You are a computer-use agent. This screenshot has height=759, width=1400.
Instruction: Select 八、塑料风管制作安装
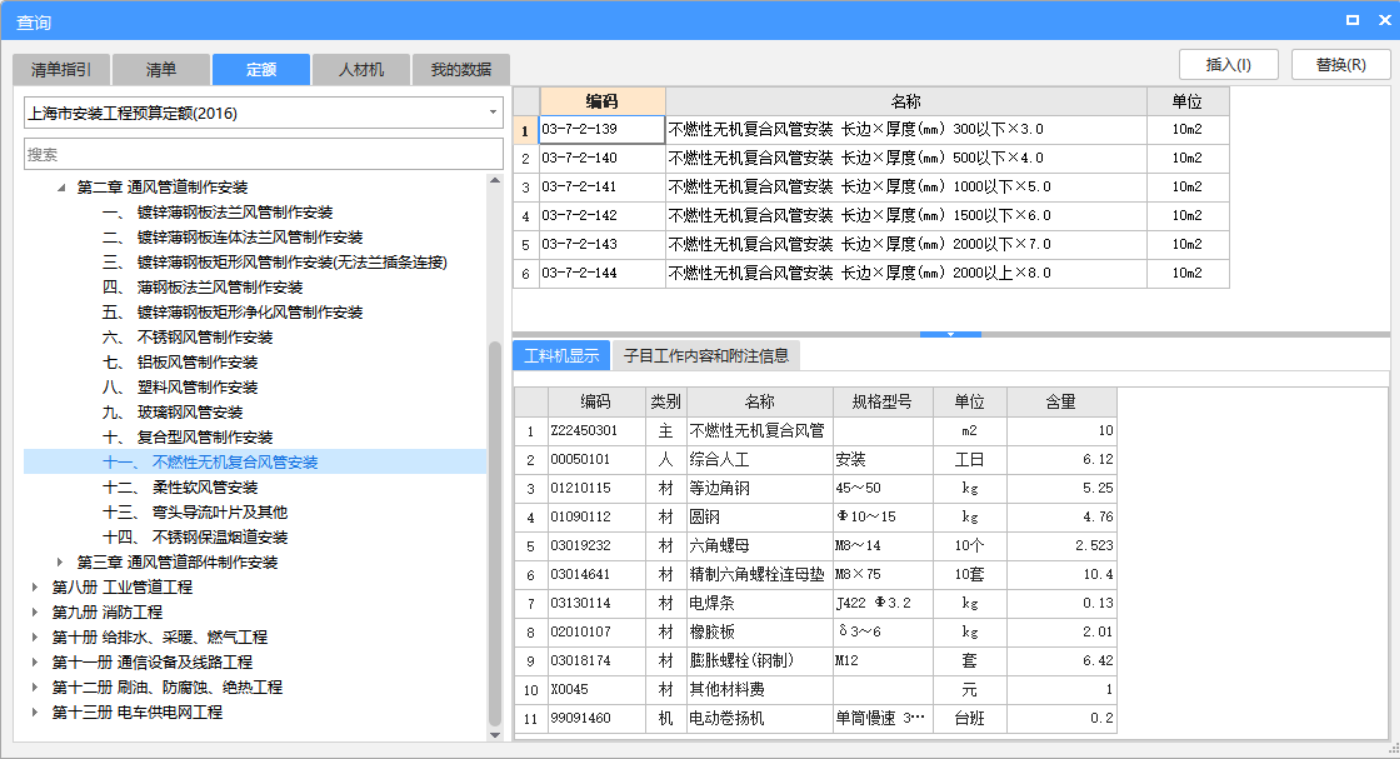click(180, 387)
